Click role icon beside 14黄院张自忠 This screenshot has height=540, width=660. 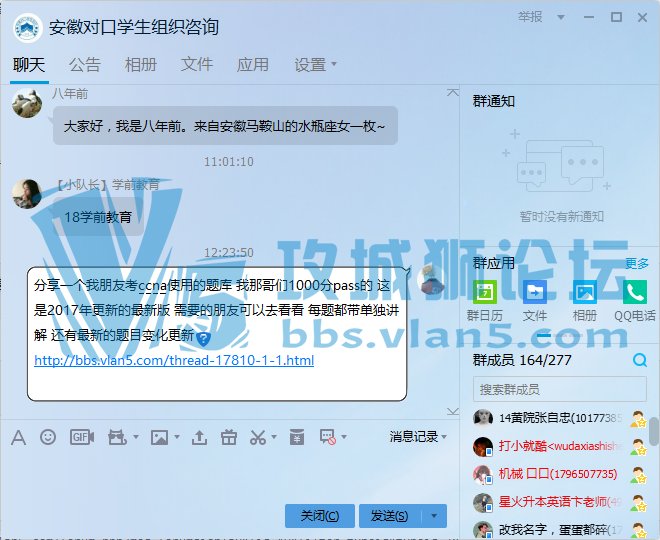(638, 419)
